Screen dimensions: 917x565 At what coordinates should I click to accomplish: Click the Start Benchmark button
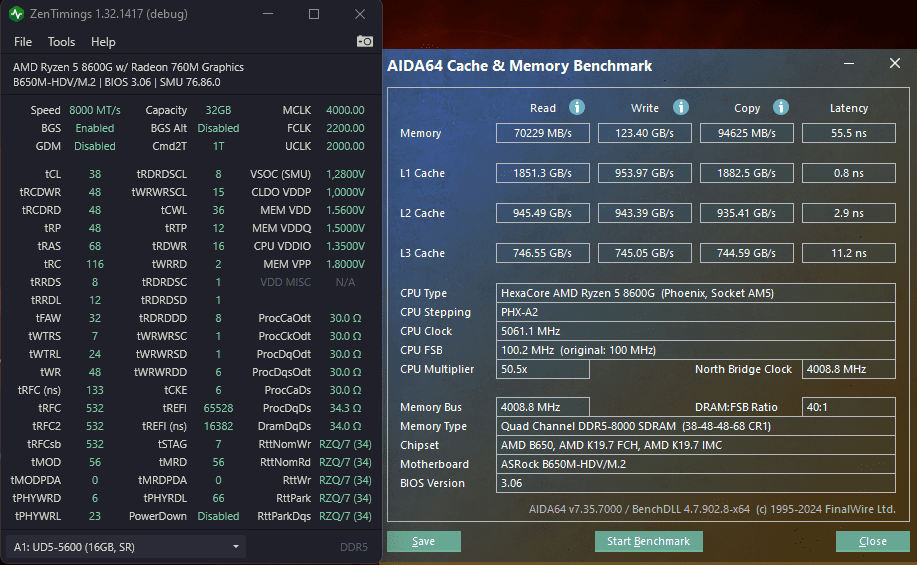click(x=649, y=542)
